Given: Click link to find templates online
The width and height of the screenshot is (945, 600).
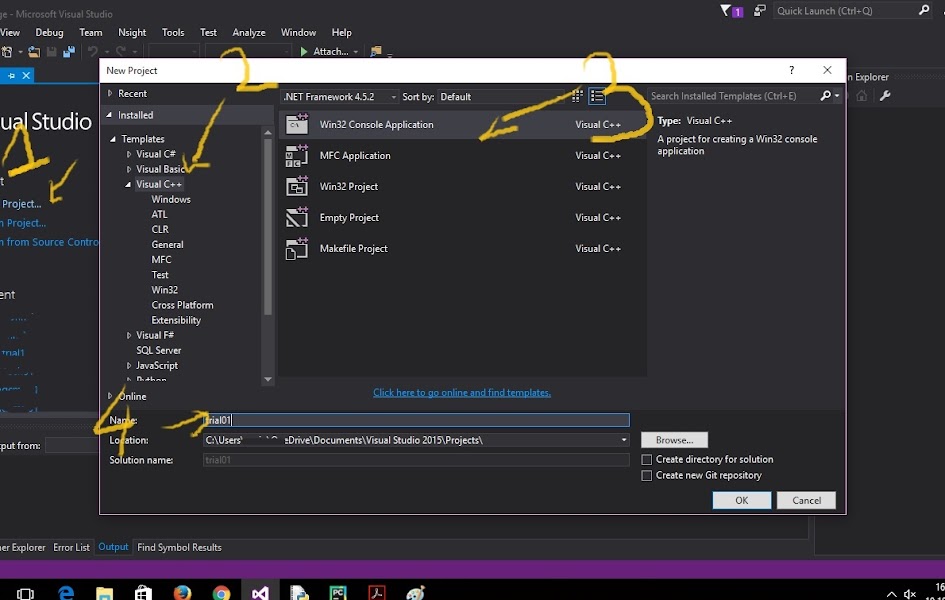Looking at the screenshot, I should [x=462, y=393].
